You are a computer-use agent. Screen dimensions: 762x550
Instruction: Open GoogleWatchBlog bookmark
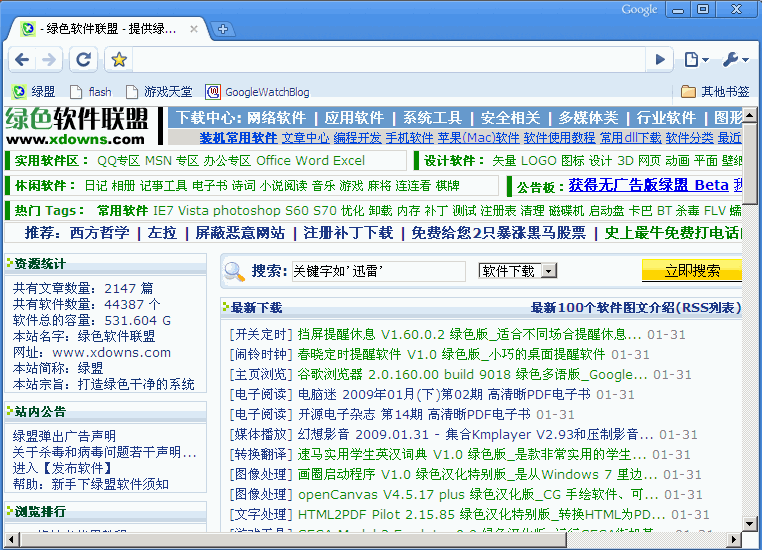click(x=257, y=92)
